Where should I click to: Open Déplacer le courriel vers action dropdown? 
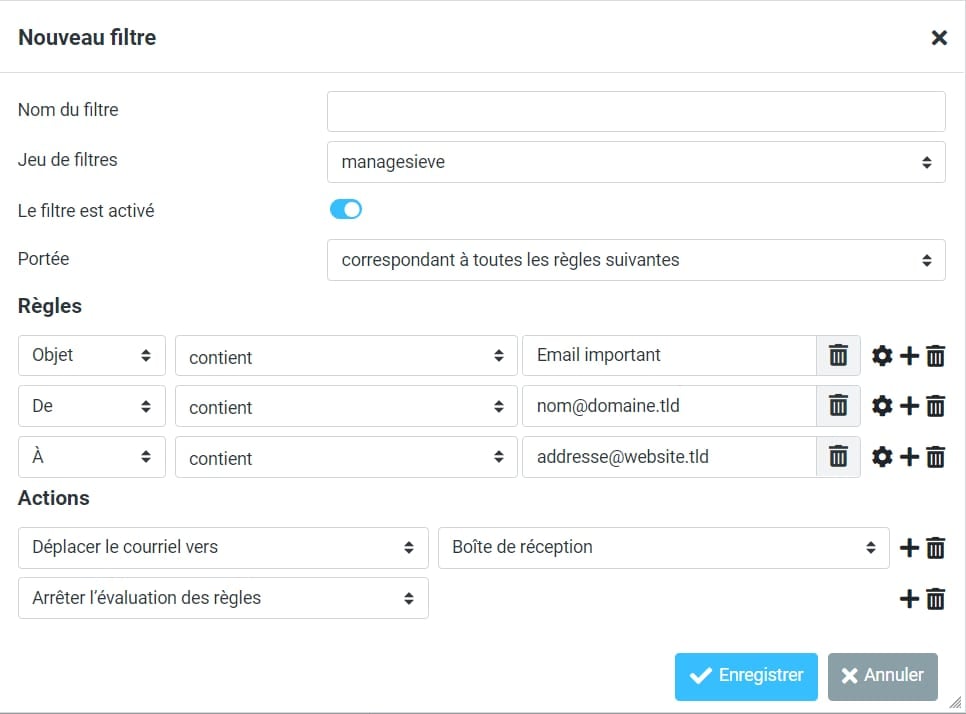coord(223,548)
